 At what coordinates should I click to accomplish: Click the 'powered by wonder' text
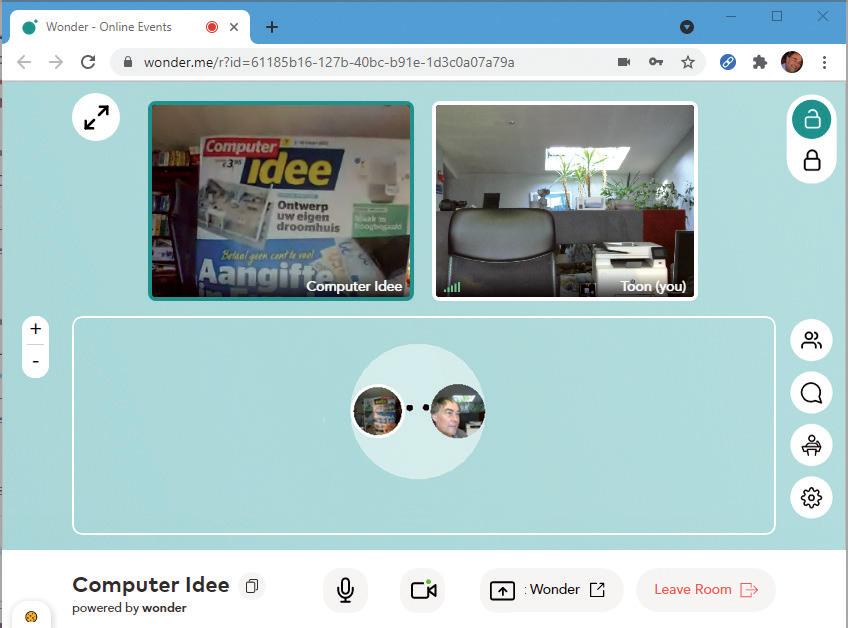tap(129, 608)
